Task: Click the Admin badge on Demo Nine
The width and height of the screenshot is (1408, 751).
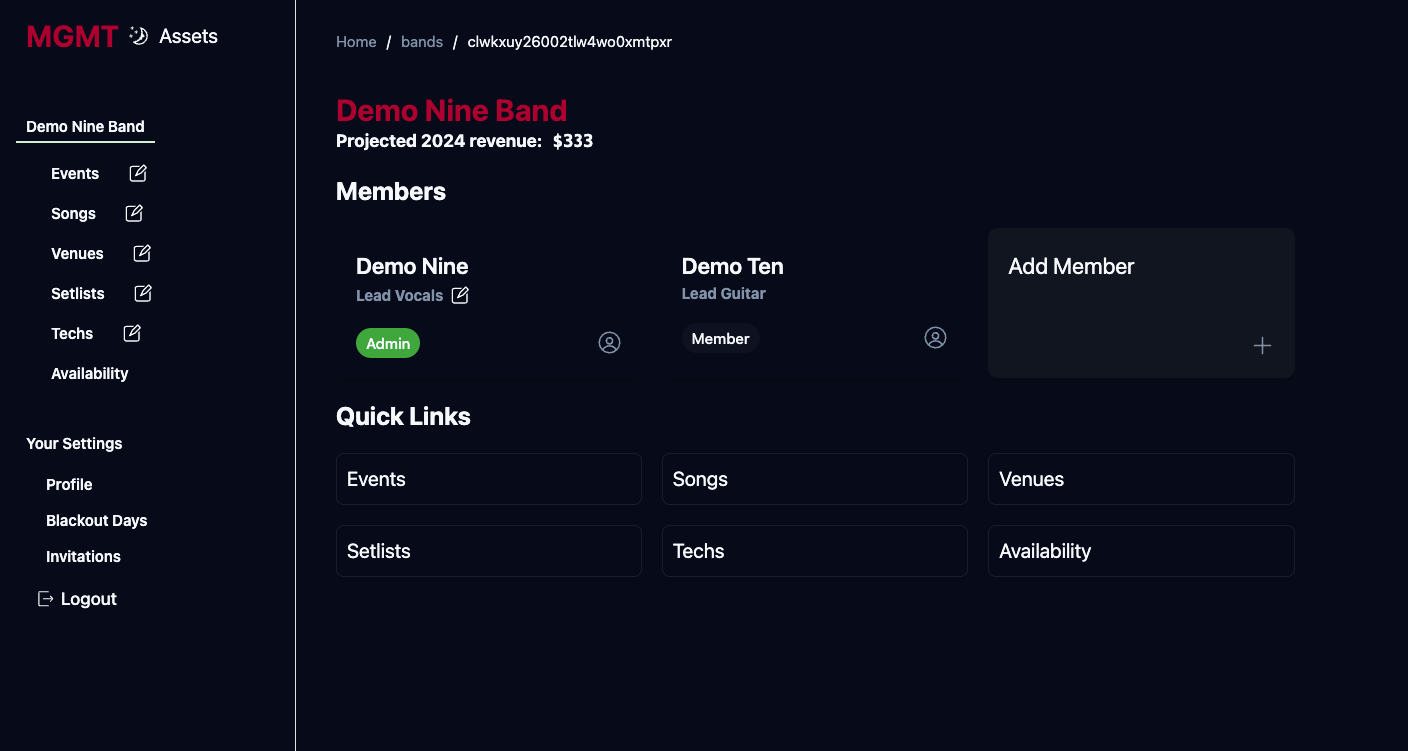Action: click(x=388, y=343)
